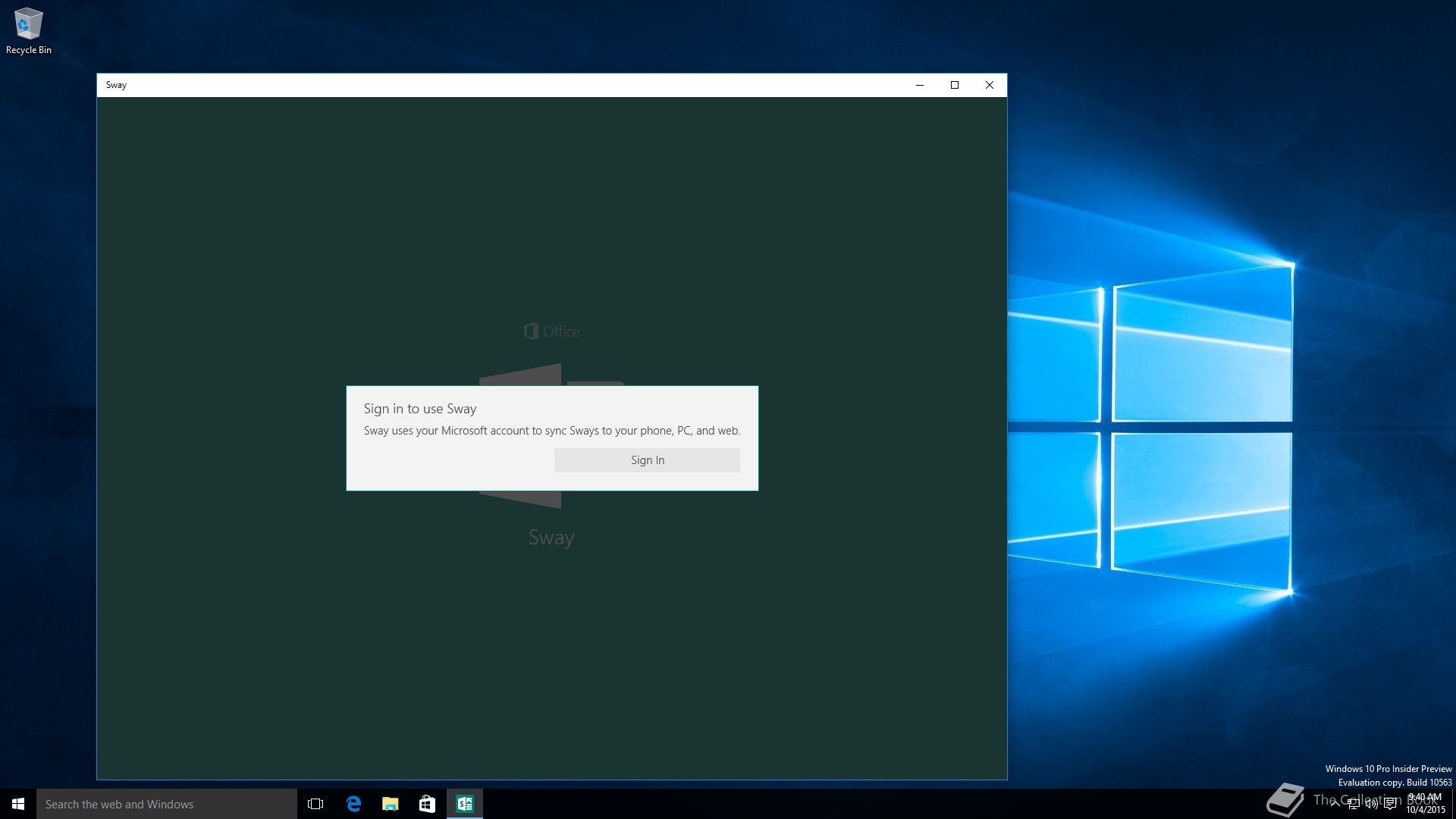Expand the hidden tray icons chevron
This screenshot has width=1456, height=819.
(x=1335, y=804)
